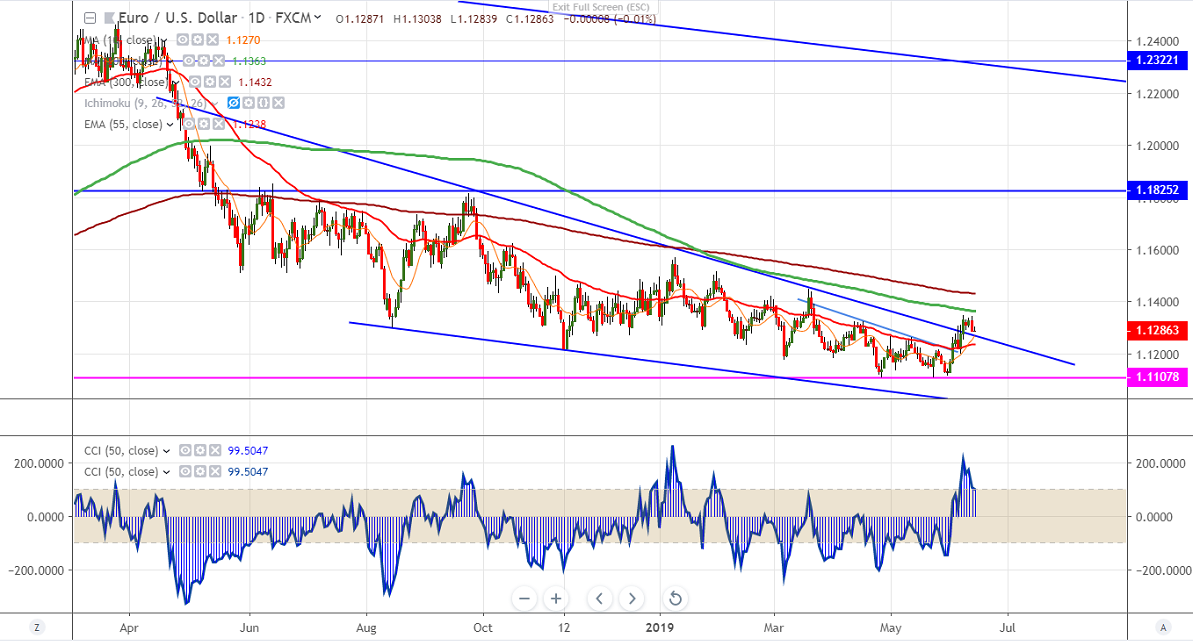Click the flag icon beside Euro / U.S. Dollar
Screen dimensions: 1193x644
point(110,18)
